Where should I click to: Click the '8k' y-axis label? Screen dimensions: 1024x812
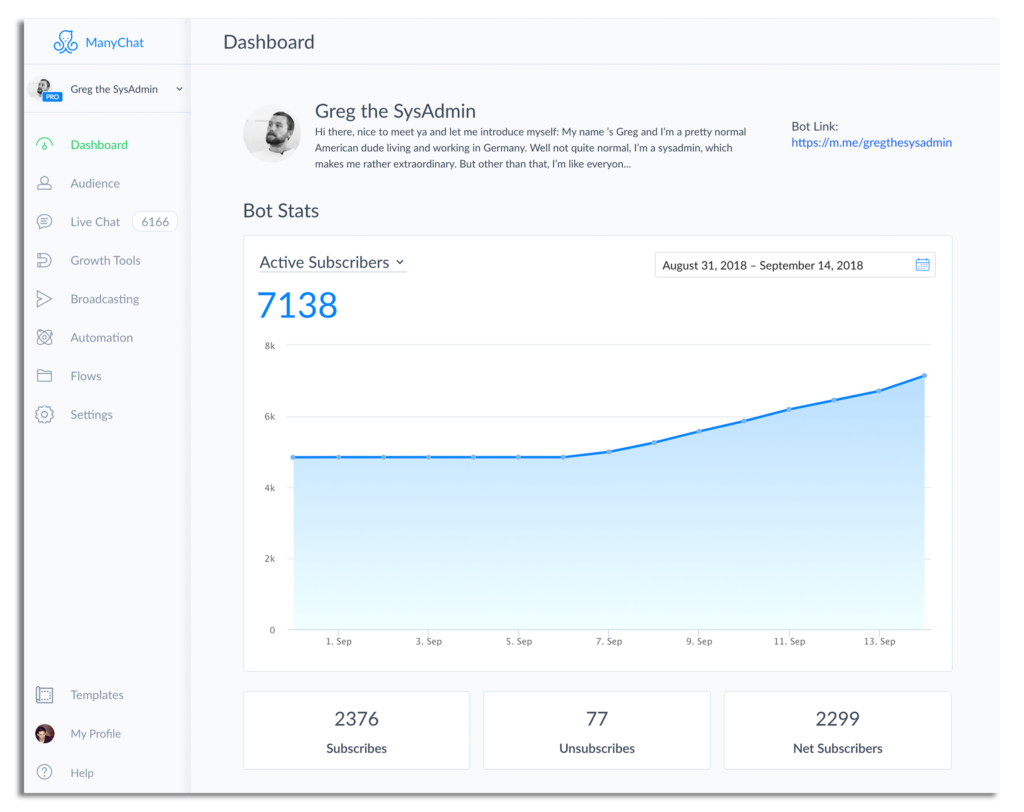(x=270, y=346)
